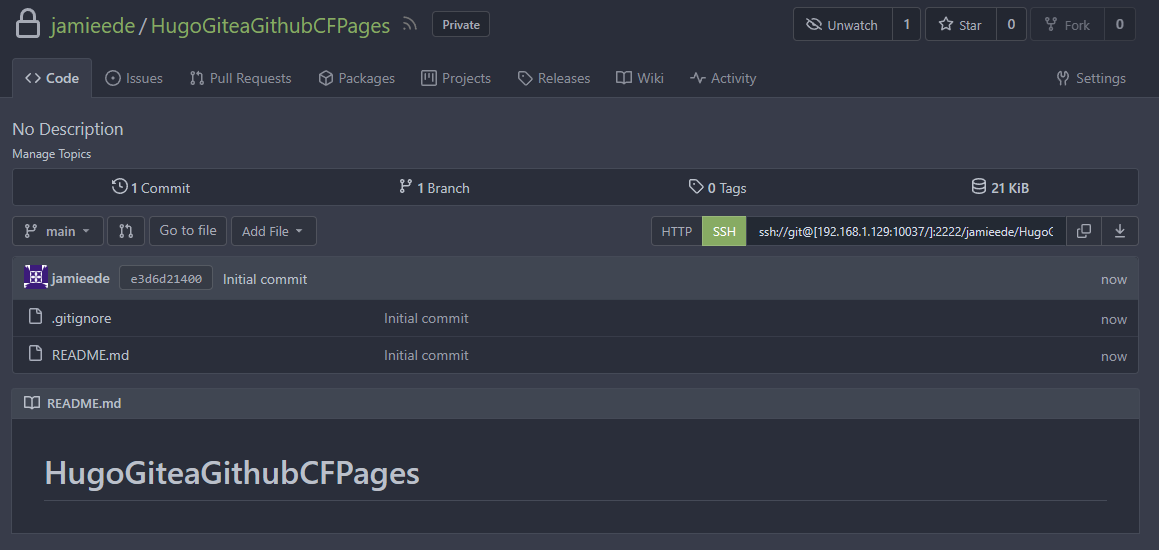The image size is (1159, 550).
Task: Click the clone URL text field
Action: 905,231
